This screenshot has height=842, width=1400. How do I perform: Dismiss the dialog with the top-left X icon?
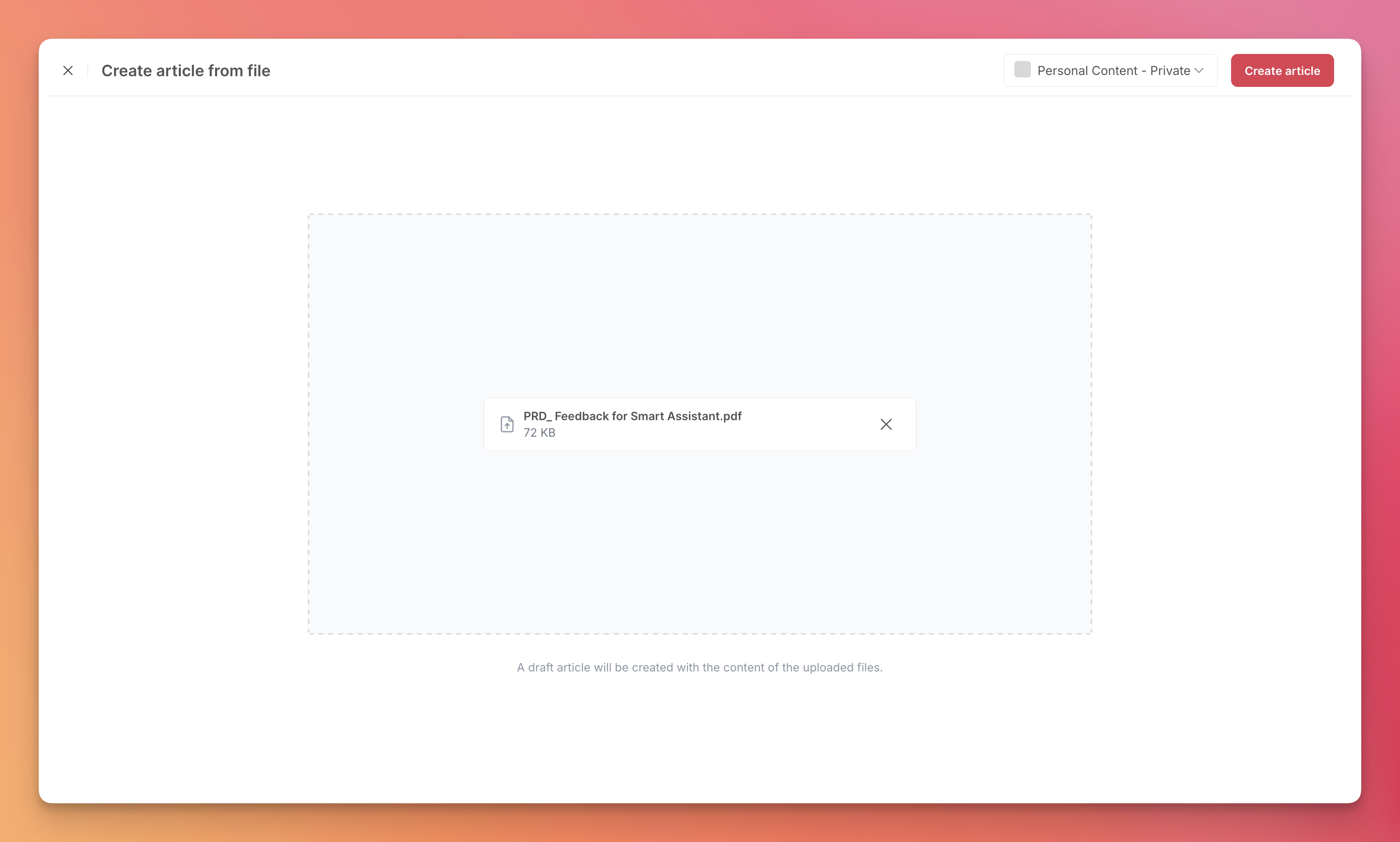[x=68, y=70]
